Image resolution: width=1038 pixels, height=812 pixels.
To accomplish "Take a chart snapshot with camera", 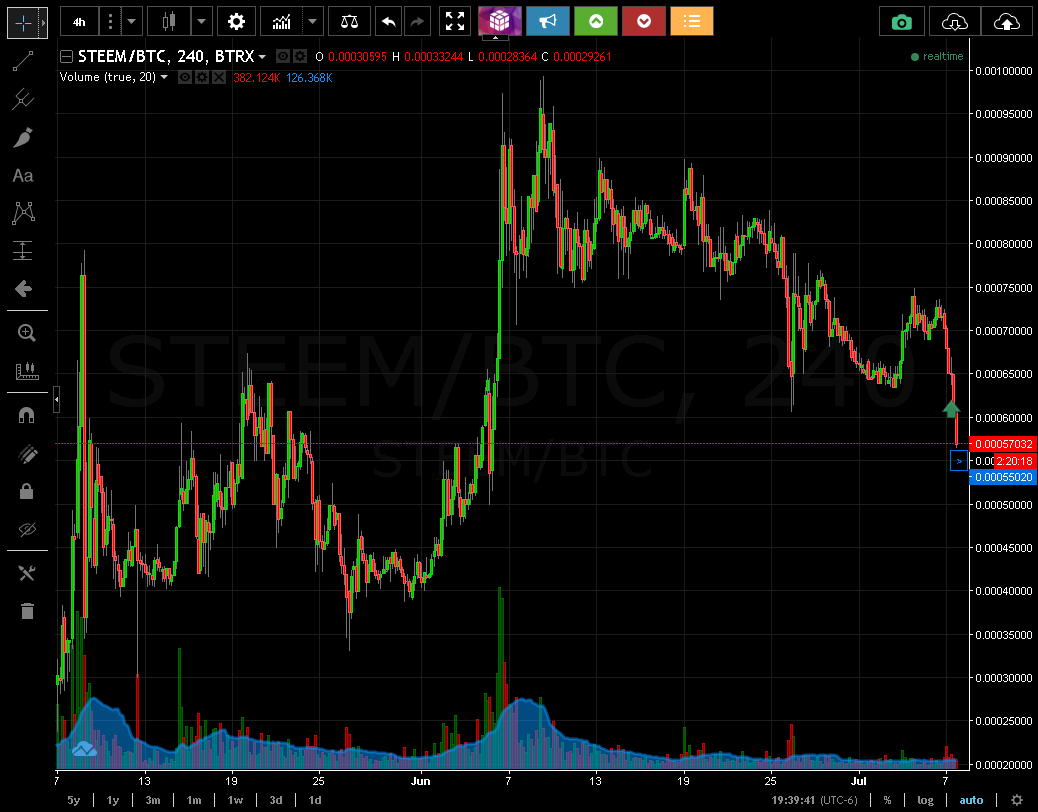I will coord(902,23).
